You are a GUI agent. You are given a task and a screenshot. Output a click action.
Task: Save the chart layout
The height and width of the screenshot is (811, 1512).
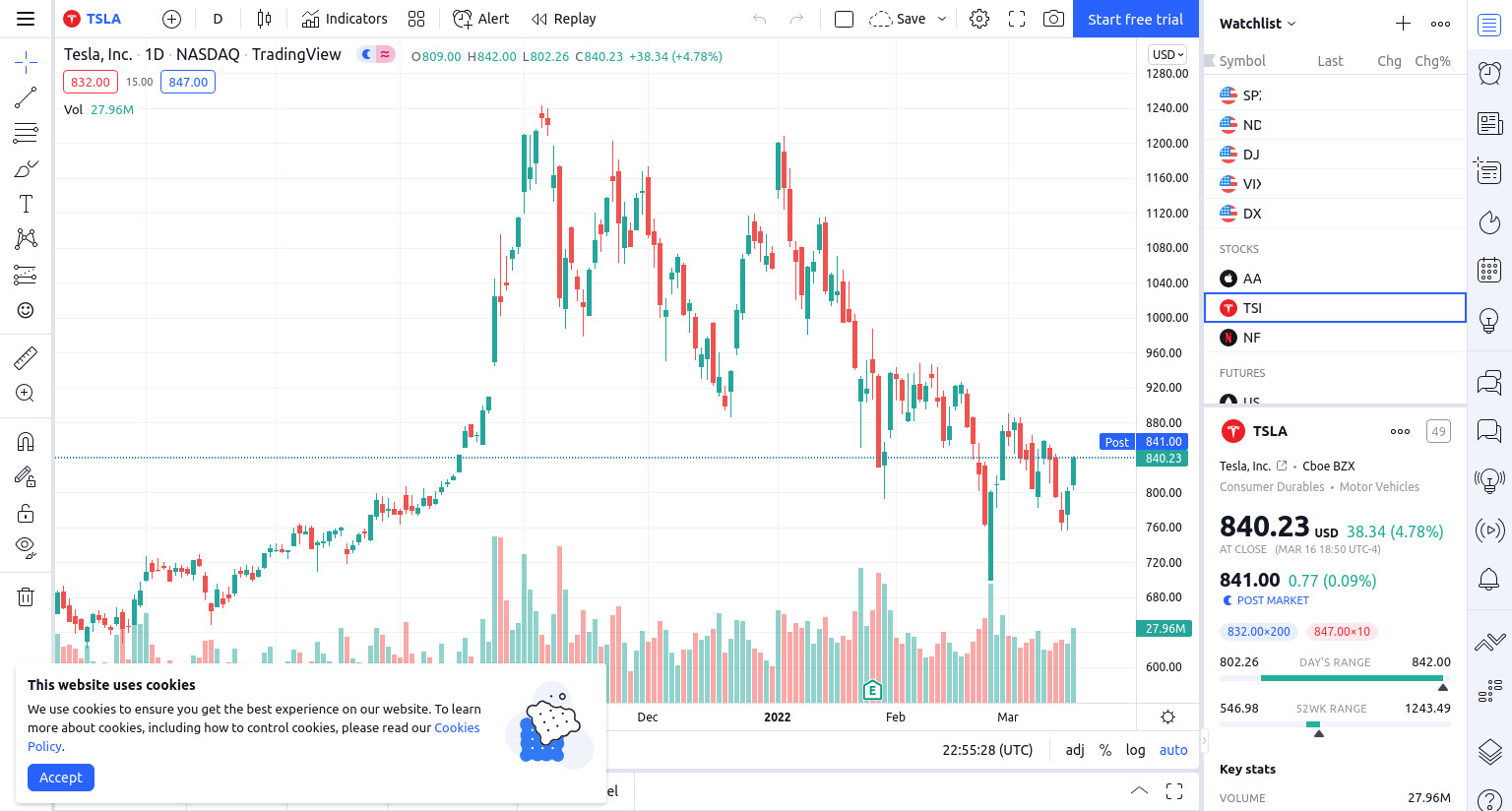pyautogui.click(x=897, y=19)
